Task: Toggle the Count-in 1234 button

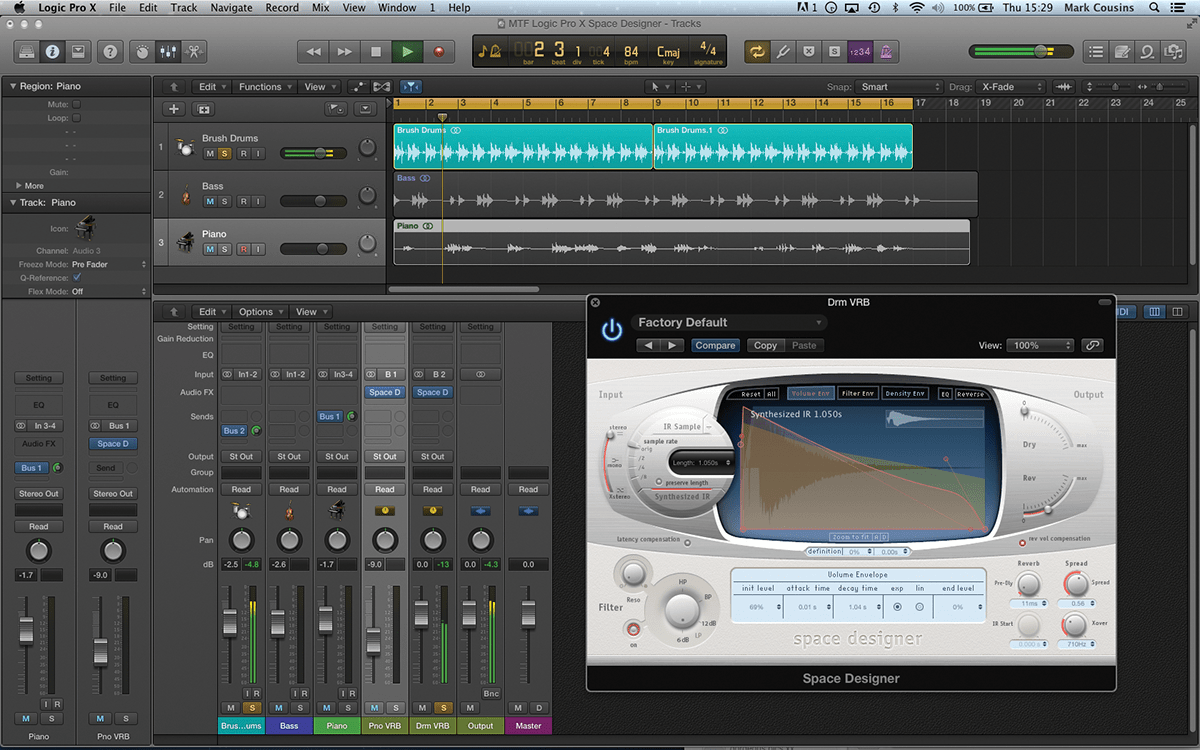Action: pyautogui.click(x=859, y=51)
